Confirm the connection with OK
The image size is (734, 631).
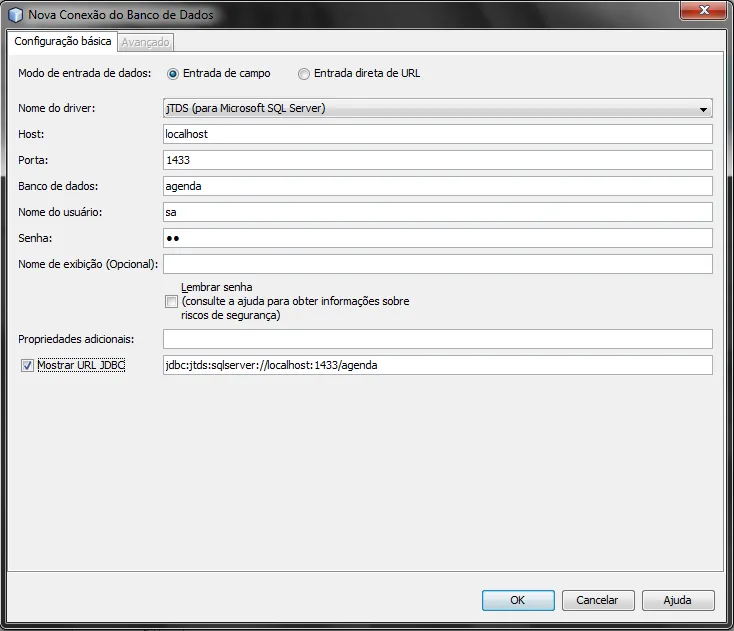coord(518,601)
